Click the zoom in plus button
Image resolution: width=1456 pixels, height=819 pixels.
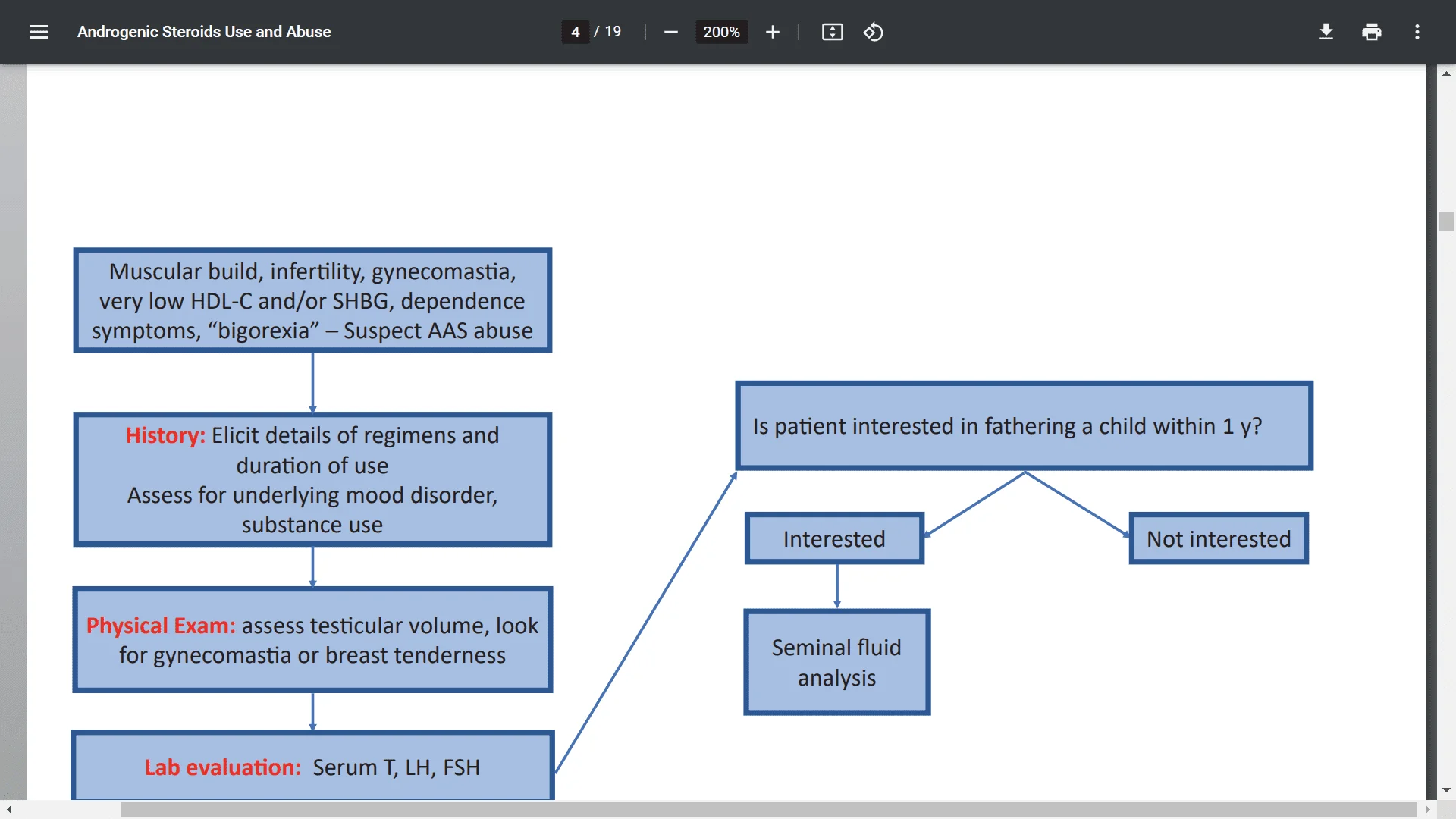click(772, 32)
